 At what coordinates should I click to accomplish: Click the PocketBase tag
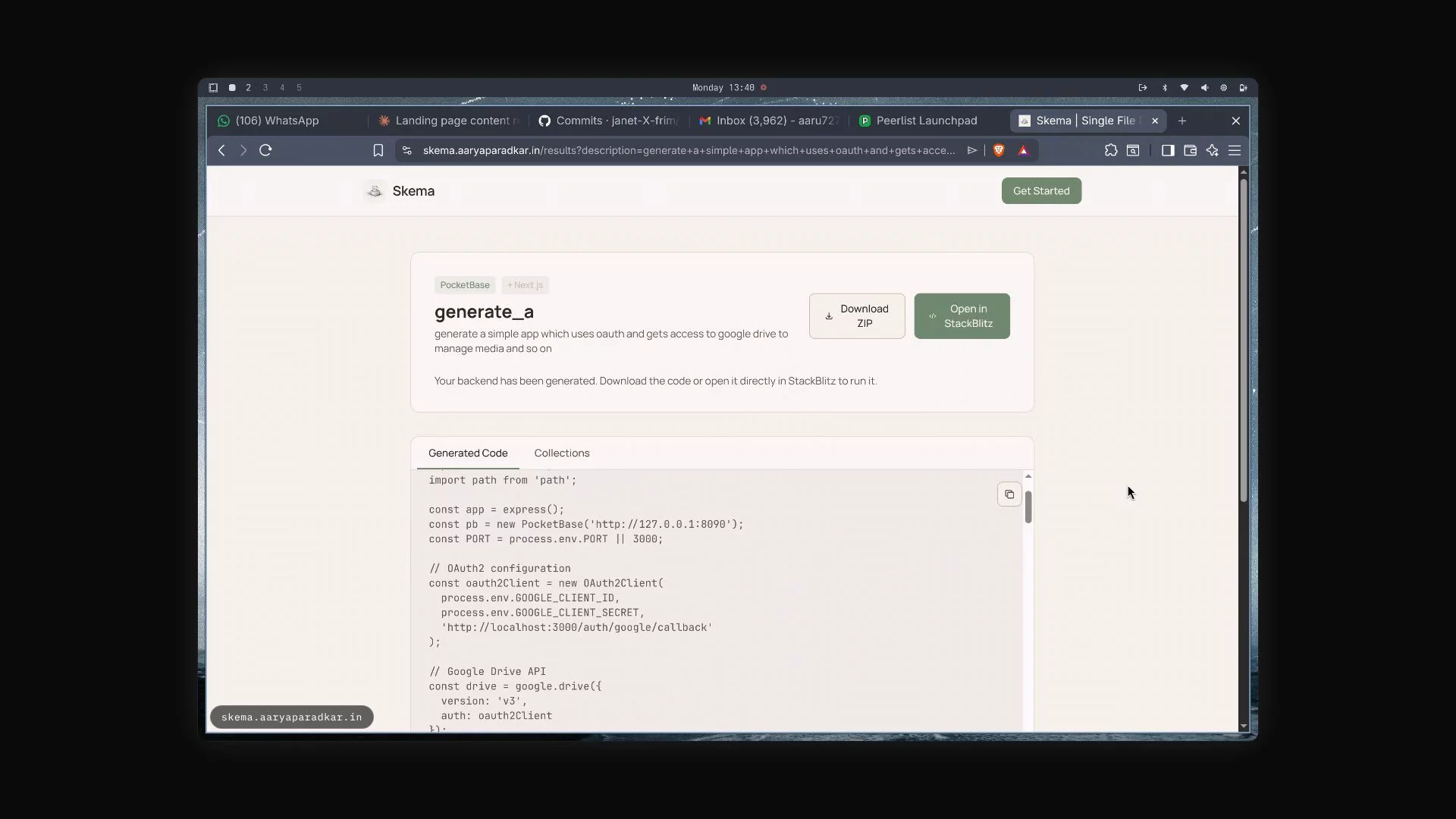(465, 285)
